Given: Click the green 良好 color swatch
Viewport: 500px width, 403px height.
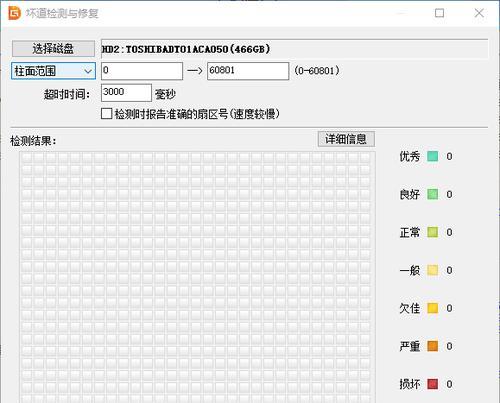Looking at the screenshot, I should click(433, 194).
